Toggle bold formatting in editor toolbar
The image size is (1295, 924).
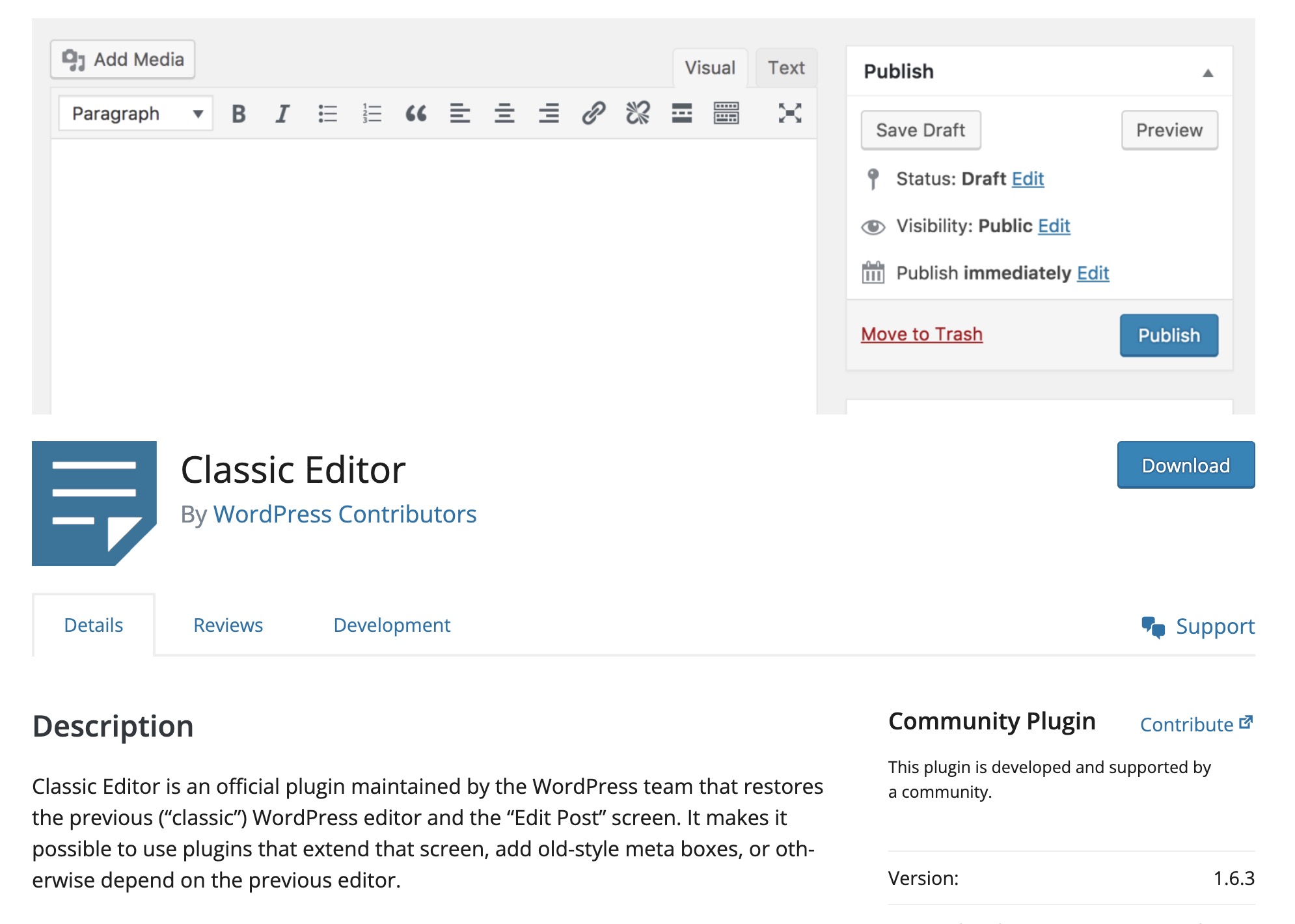coord(239,114)
